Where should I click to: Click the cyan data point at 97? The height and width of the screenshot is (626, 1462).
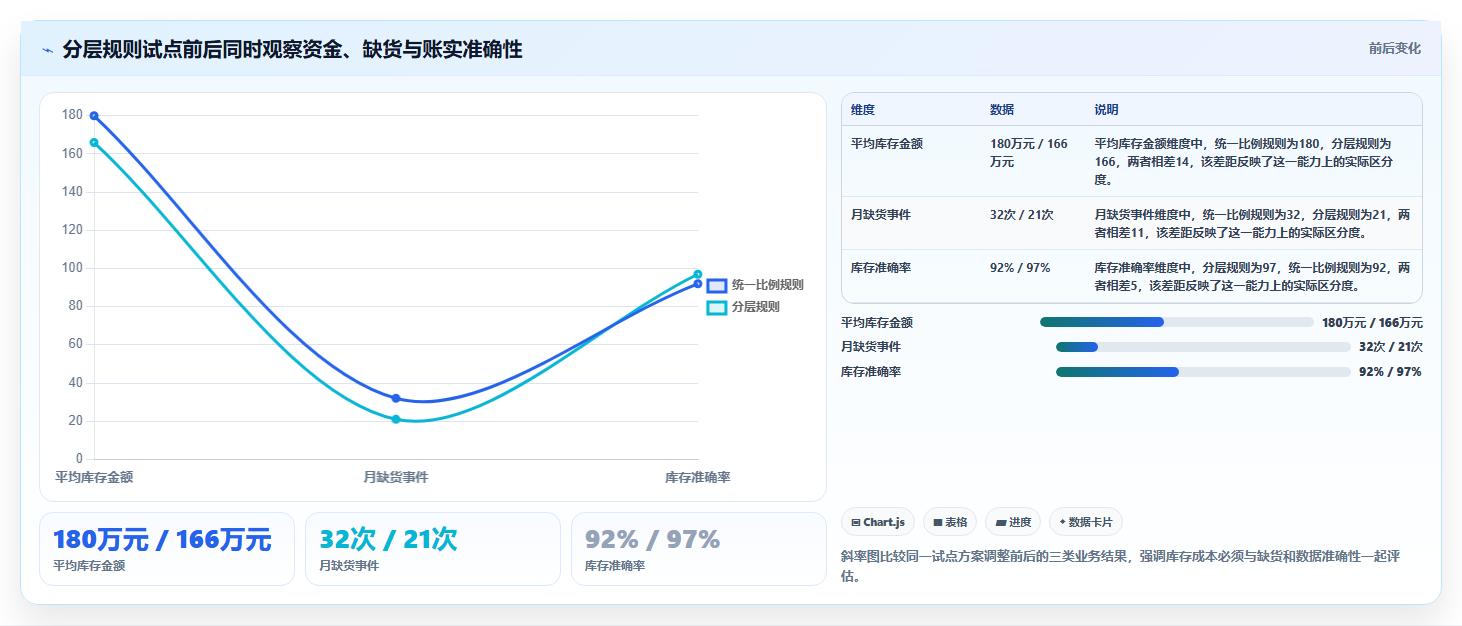[x=698, y=274]
